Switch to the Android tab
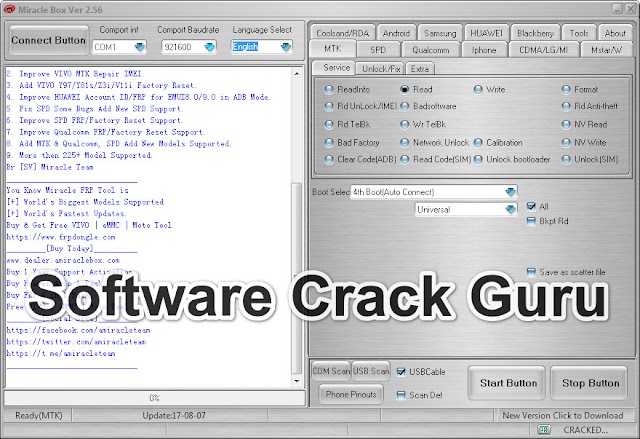 (x=396, y=33)
